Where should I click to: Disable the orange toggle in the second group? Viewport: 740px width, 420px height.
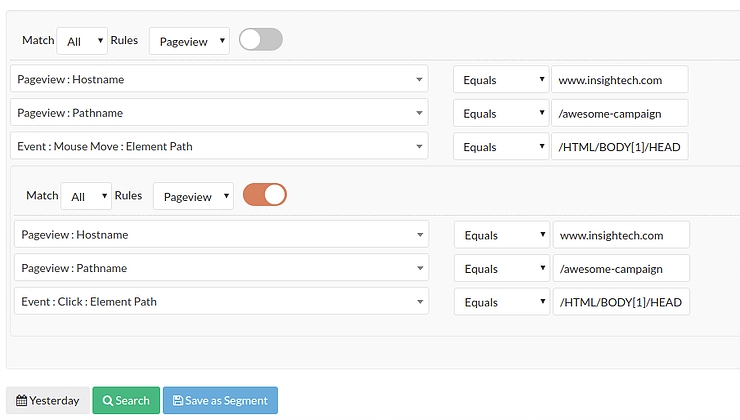pos(265,194)
